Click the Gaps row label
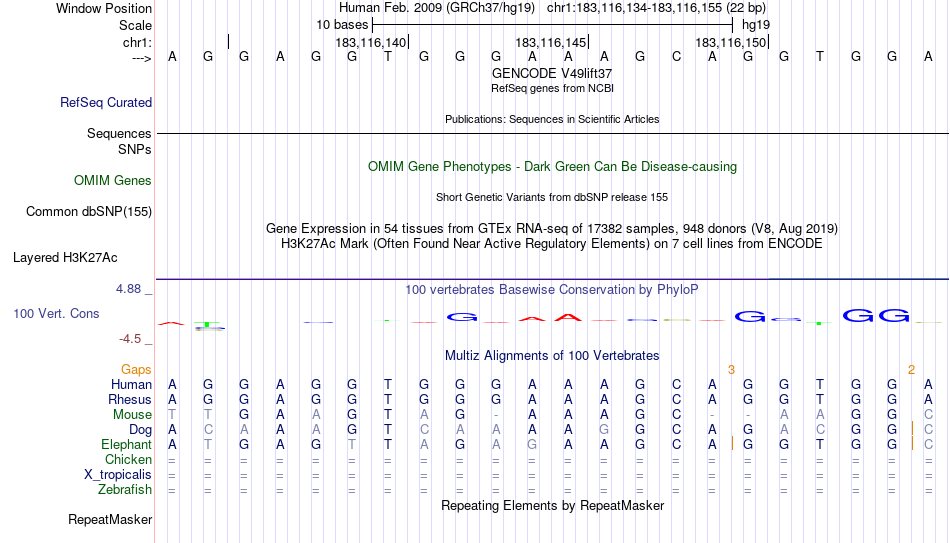The width and height of the screenshot is (950, 543). click(136, 369)
